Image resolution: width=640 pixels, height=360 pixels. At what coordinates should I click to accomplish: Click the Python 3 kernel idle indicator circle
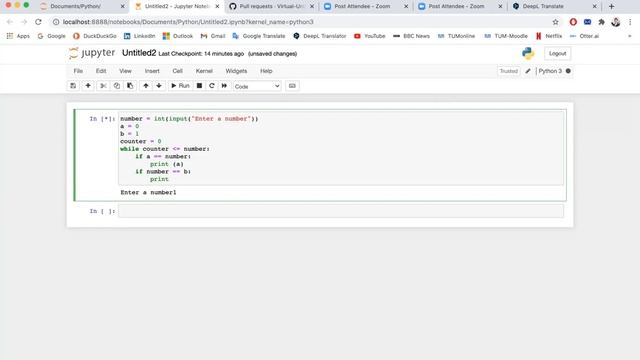click(568, 71)
